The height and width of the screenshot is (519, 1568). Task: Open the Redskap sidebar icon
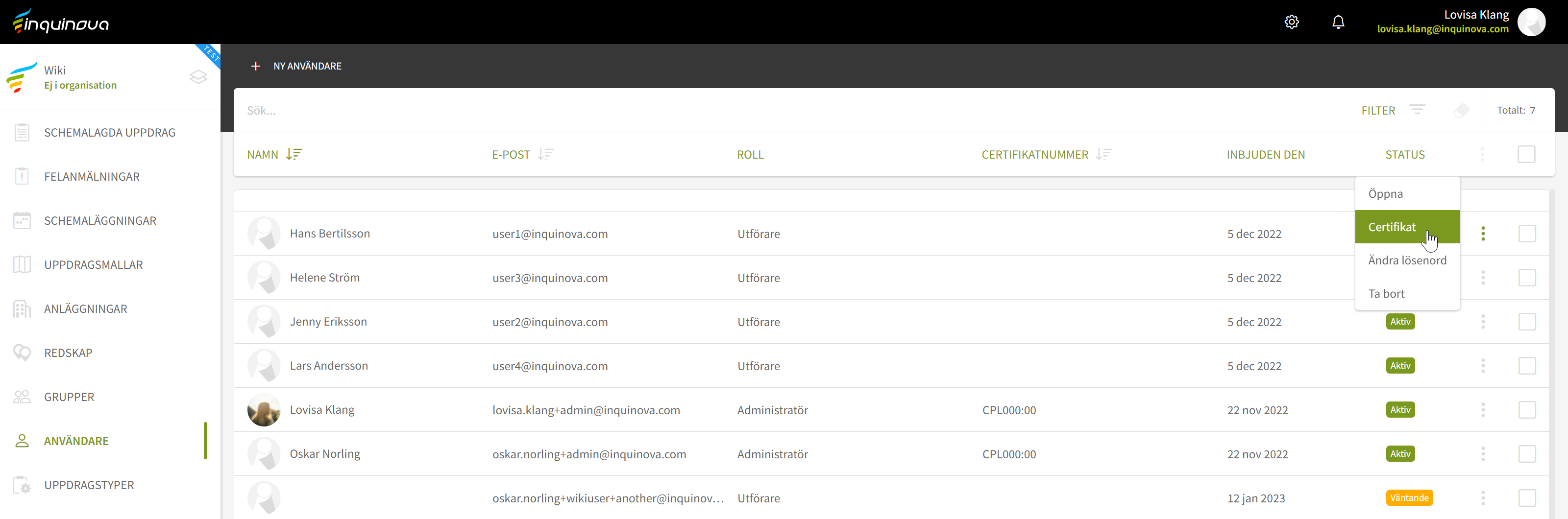point(22,353)
